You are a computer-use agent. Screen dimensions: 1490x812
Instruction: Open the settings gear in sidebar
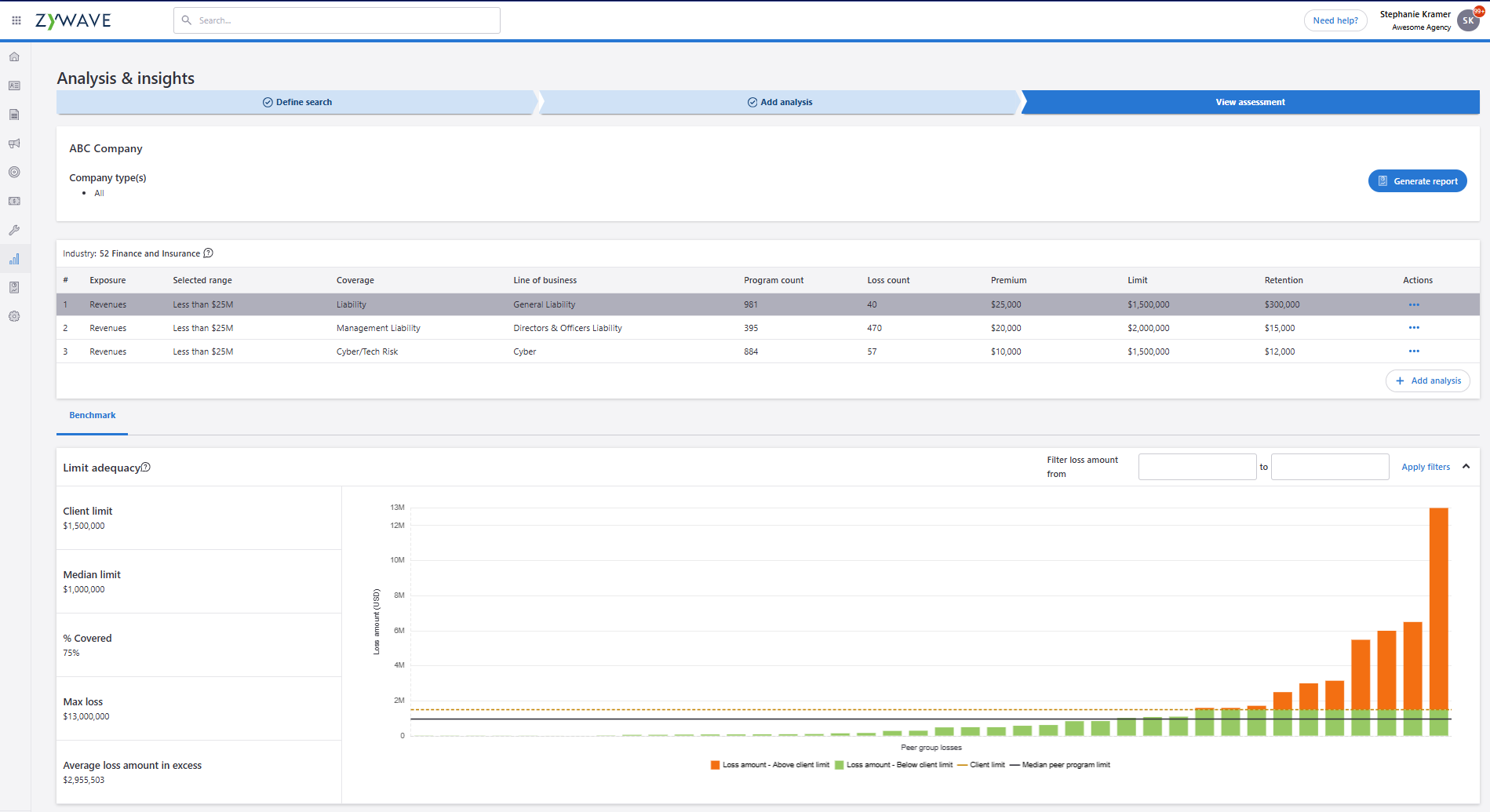pyautogui.click(x=14, y=316)
